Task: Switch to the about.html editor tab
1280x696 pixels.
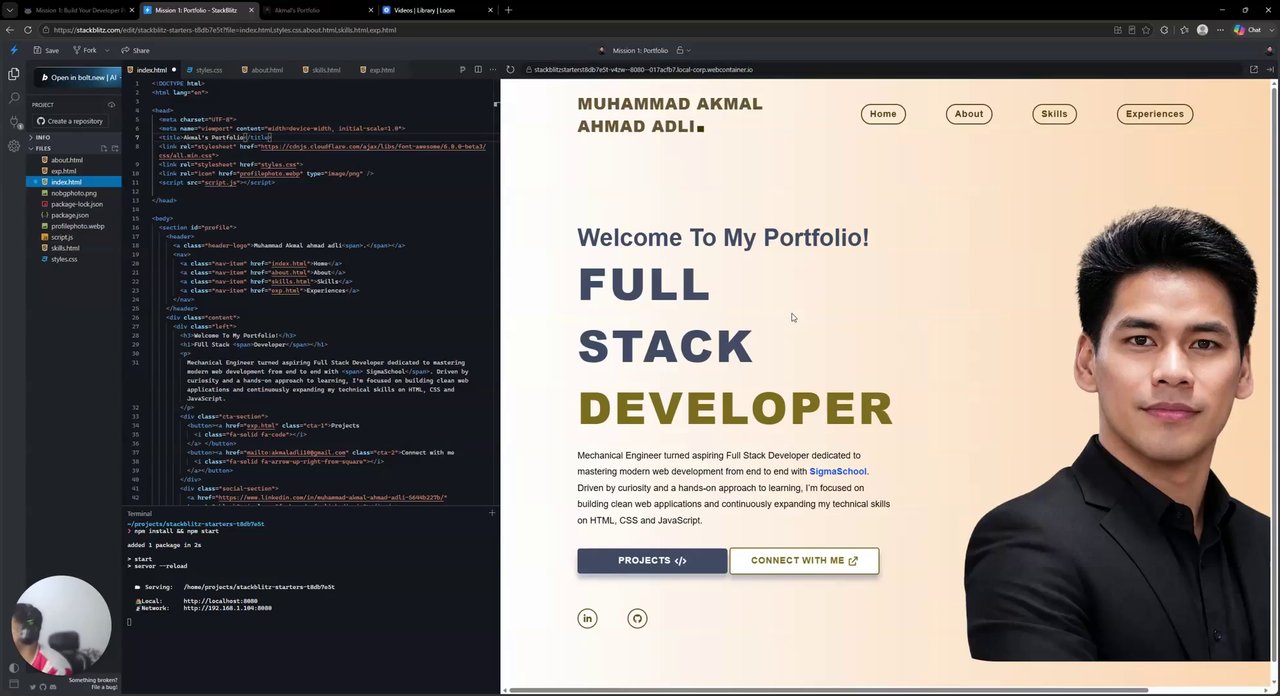Action: tap(267, 70)
